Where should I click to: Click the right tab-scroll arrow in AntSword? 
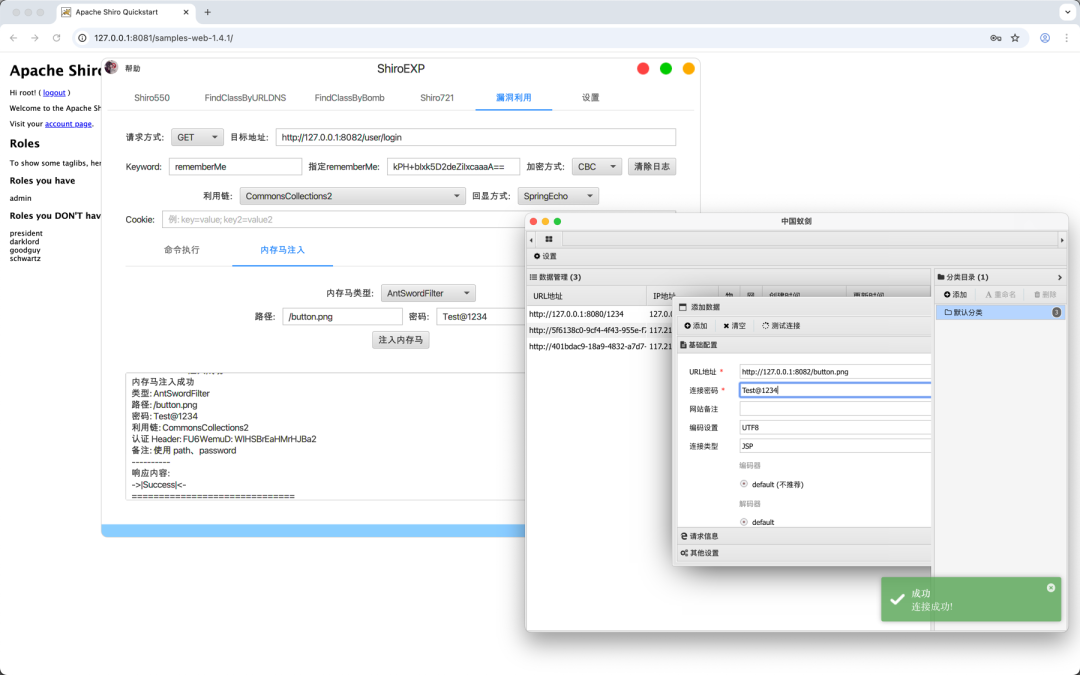pyautogui.click(x=1061, y=240)
